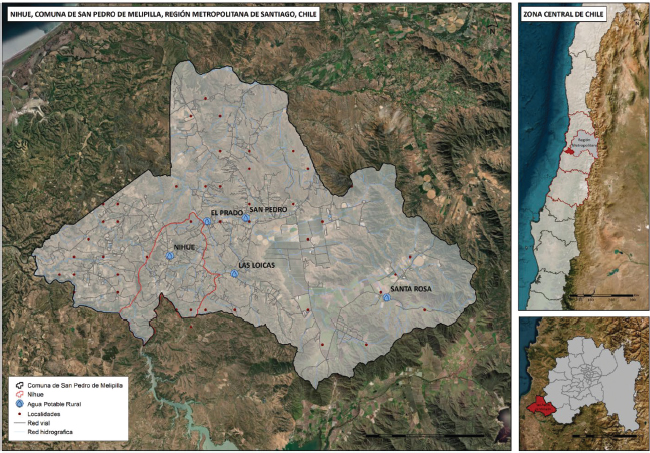Screen dimensions: 650x453
Task: Click the red highlighted area in Chile inset
Action: coord(569,152)
